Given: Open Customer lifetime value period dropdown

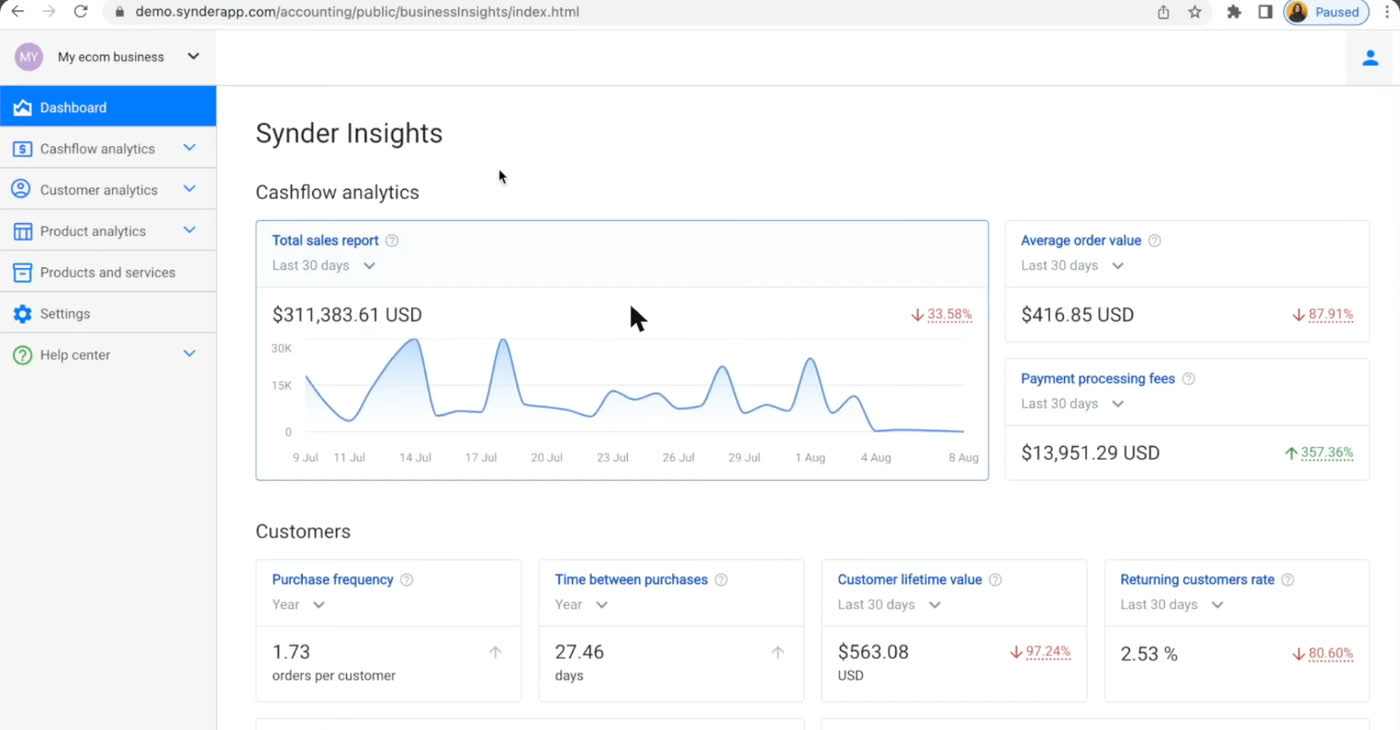Looking at the screenshot, I should coord(890,605).
